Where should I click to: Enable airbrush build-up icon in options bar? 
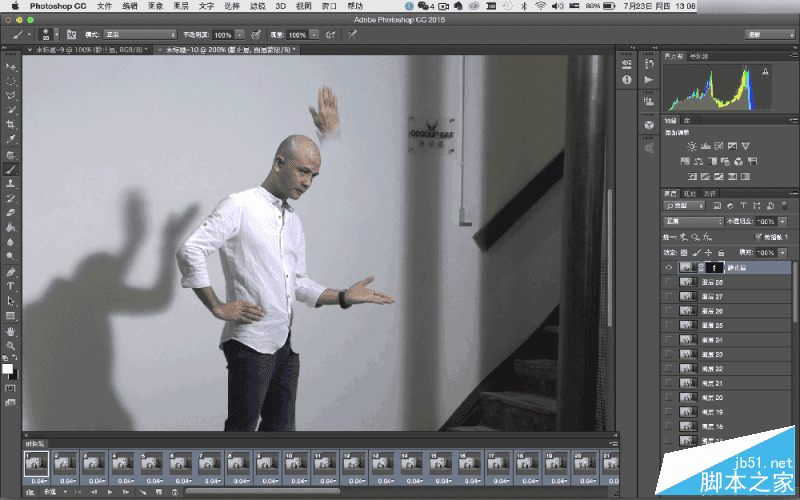point(331,35)
